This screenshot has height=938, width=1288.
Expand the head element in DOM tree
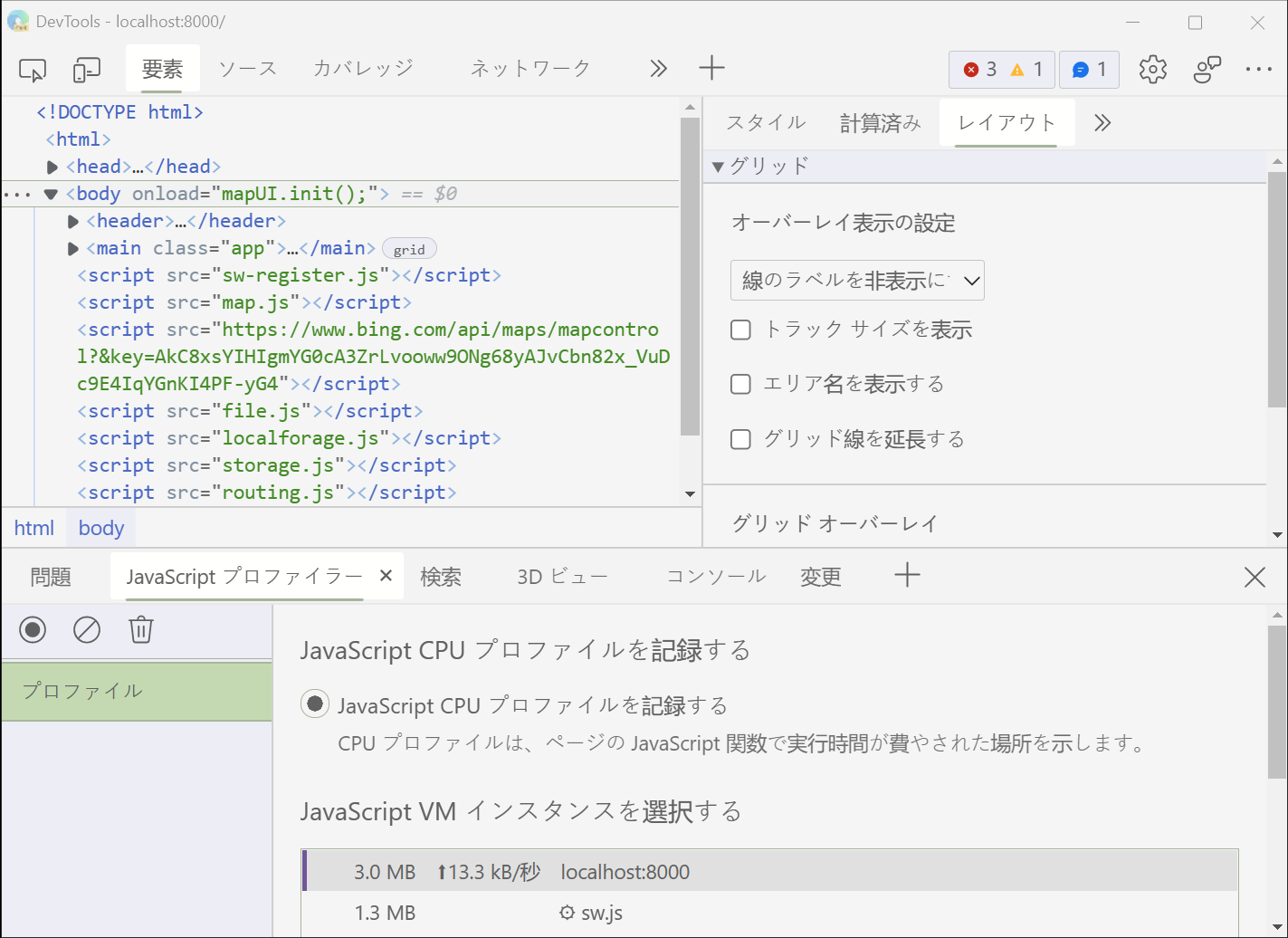pyautogui.click(x=52, y=166)
